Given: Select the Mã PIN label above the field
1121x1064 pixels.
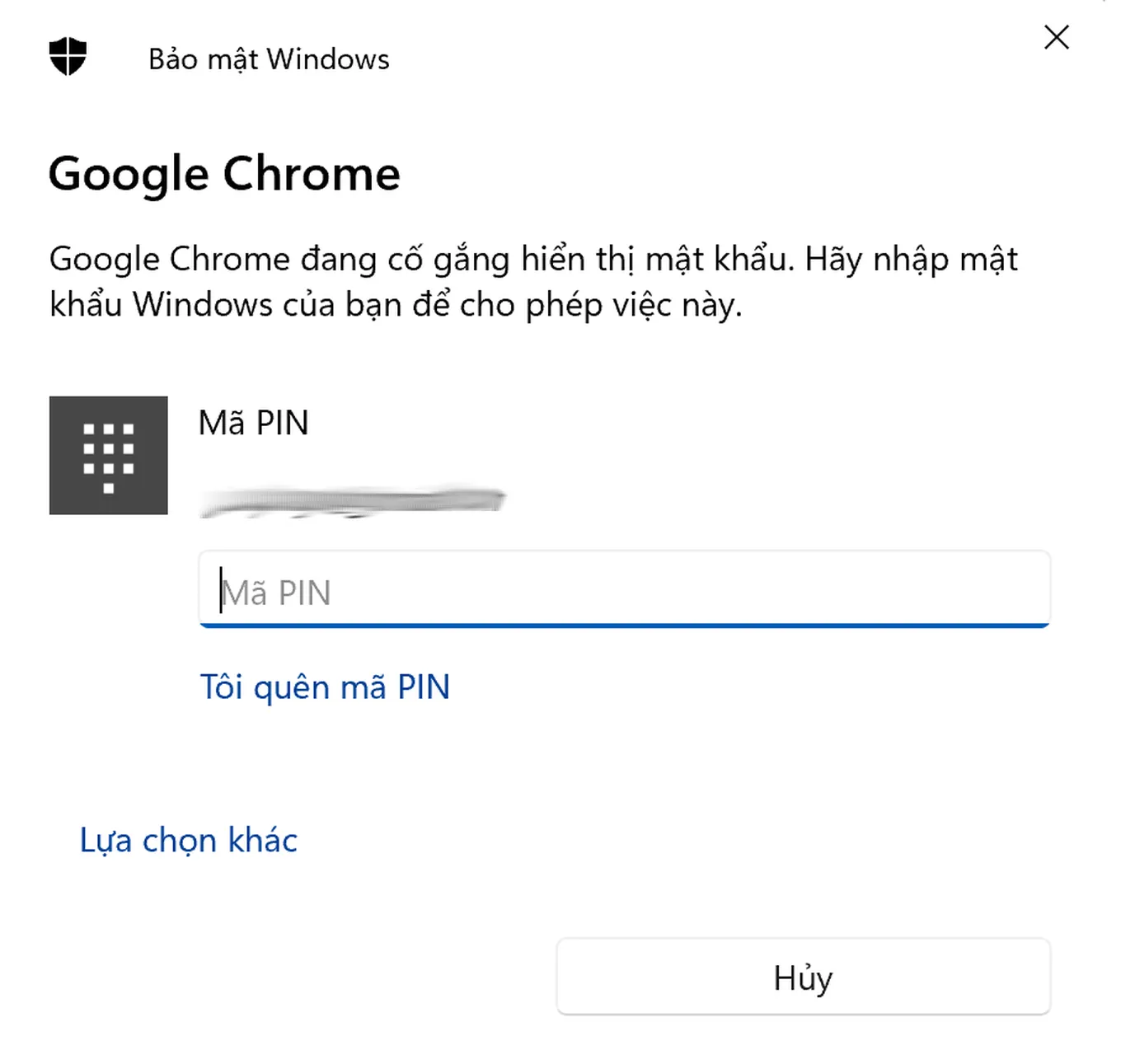Looking at the screenshot, I should 253,423.
